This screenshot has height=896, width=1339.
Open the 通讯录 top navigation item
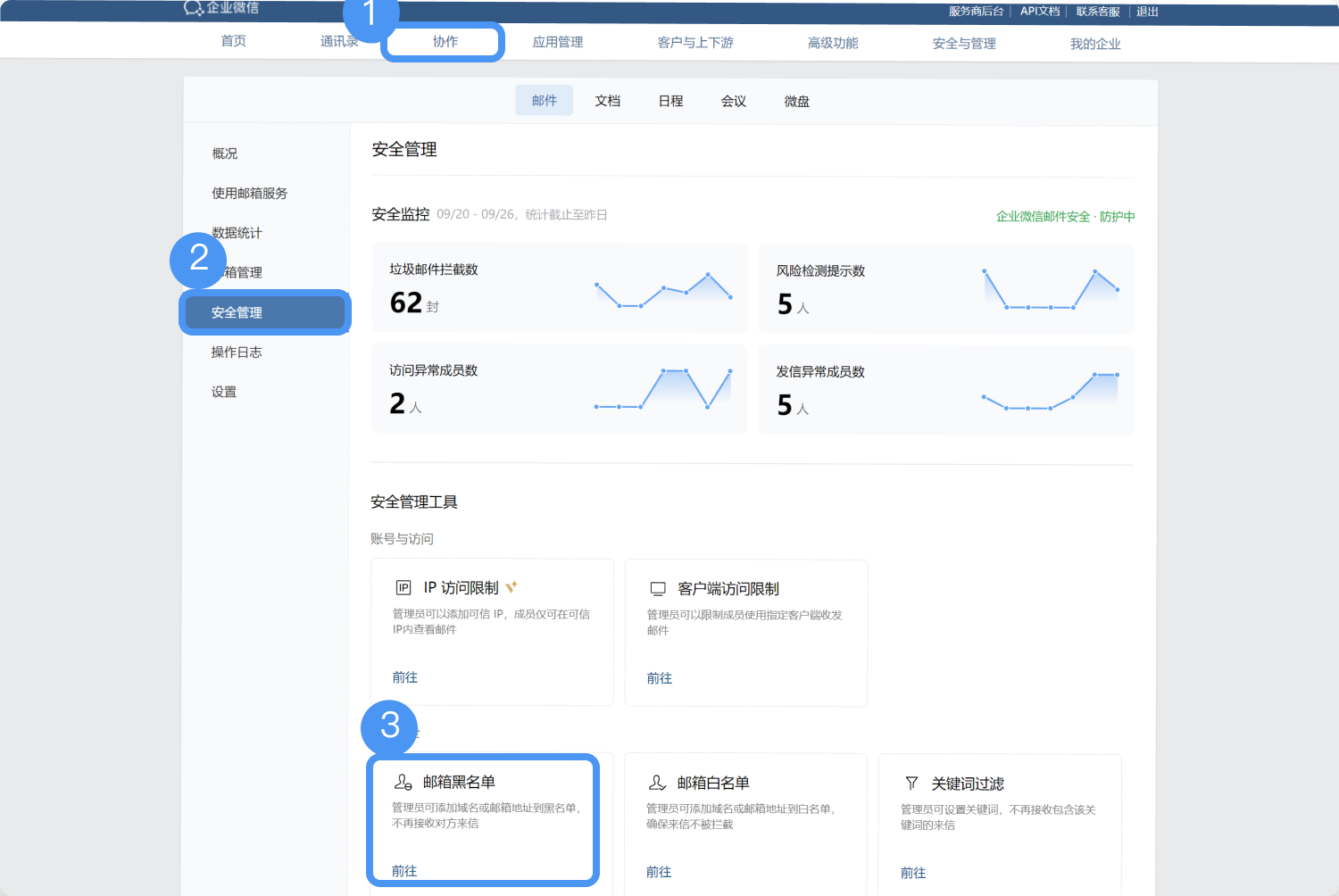(339, 41)
